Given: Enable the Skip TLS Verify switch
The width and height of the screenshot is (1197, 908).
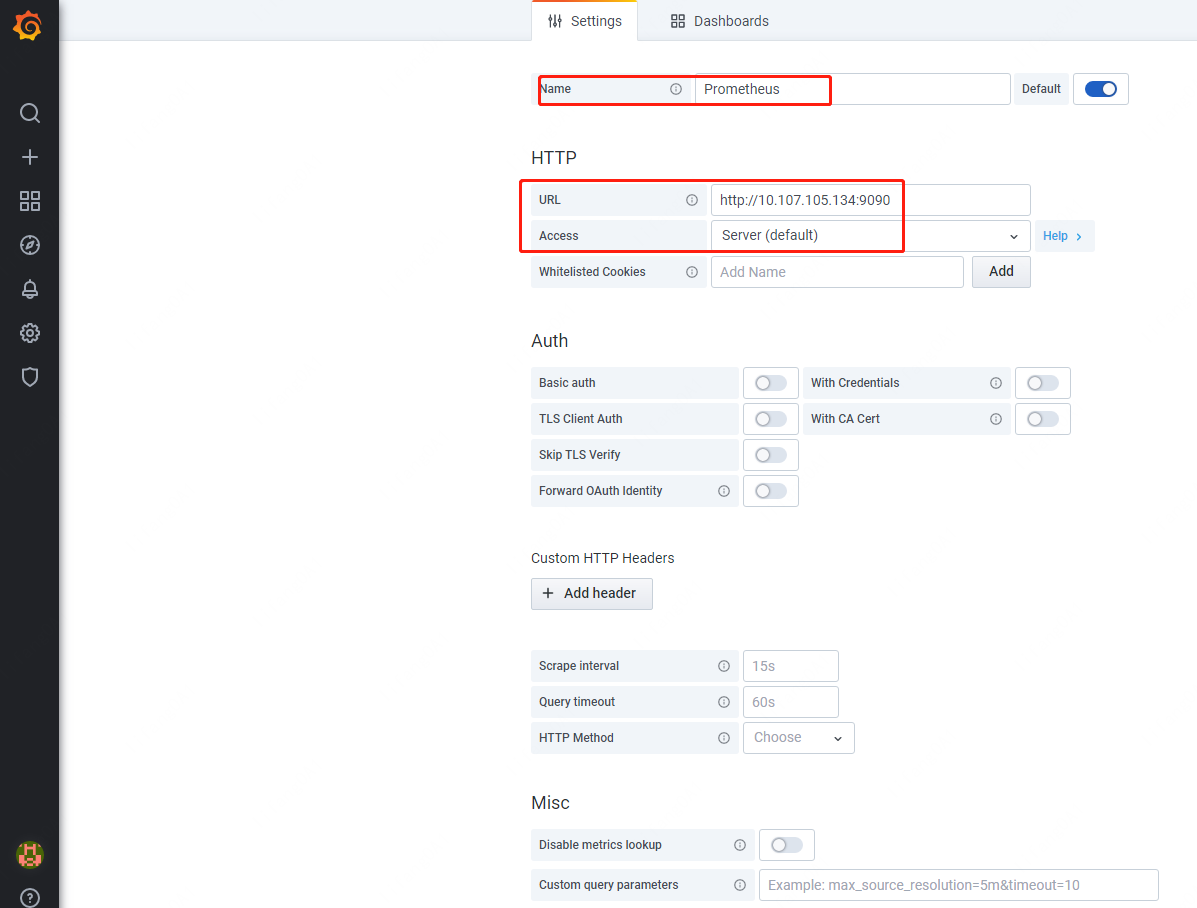Looking at the screenshot, I should pos(770,455).
